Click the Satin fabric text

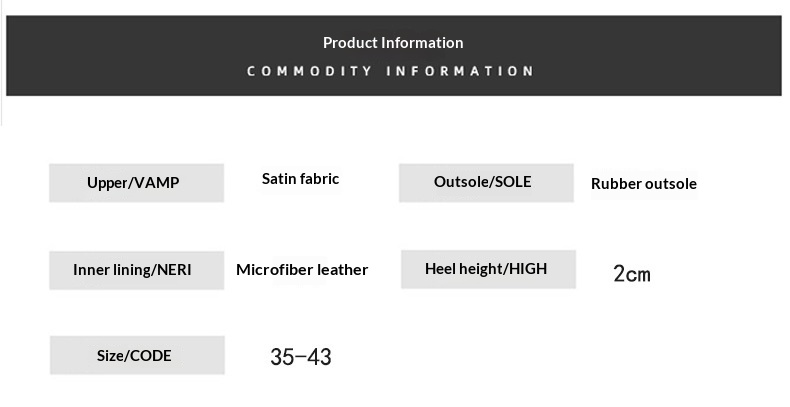tap(300, 179)
